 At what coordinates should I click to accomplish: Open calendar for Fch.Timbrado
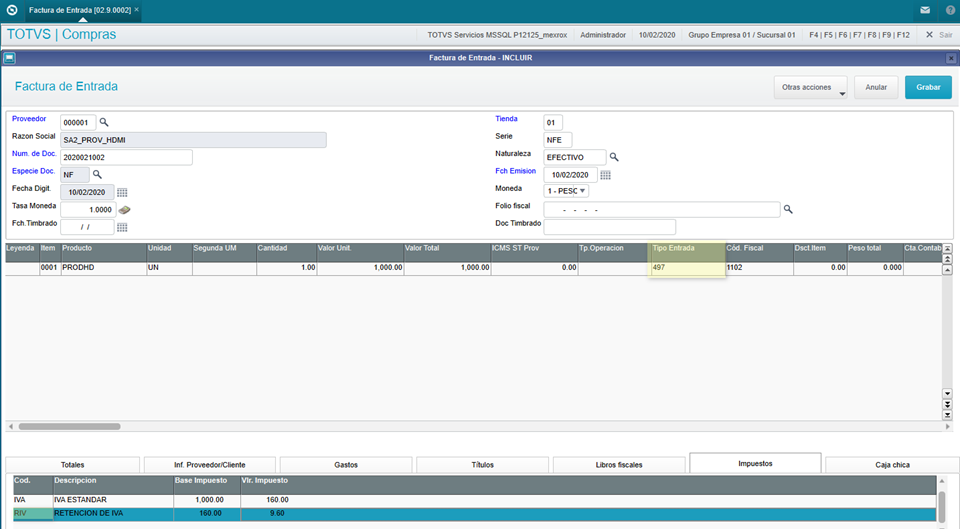point(122,227)
